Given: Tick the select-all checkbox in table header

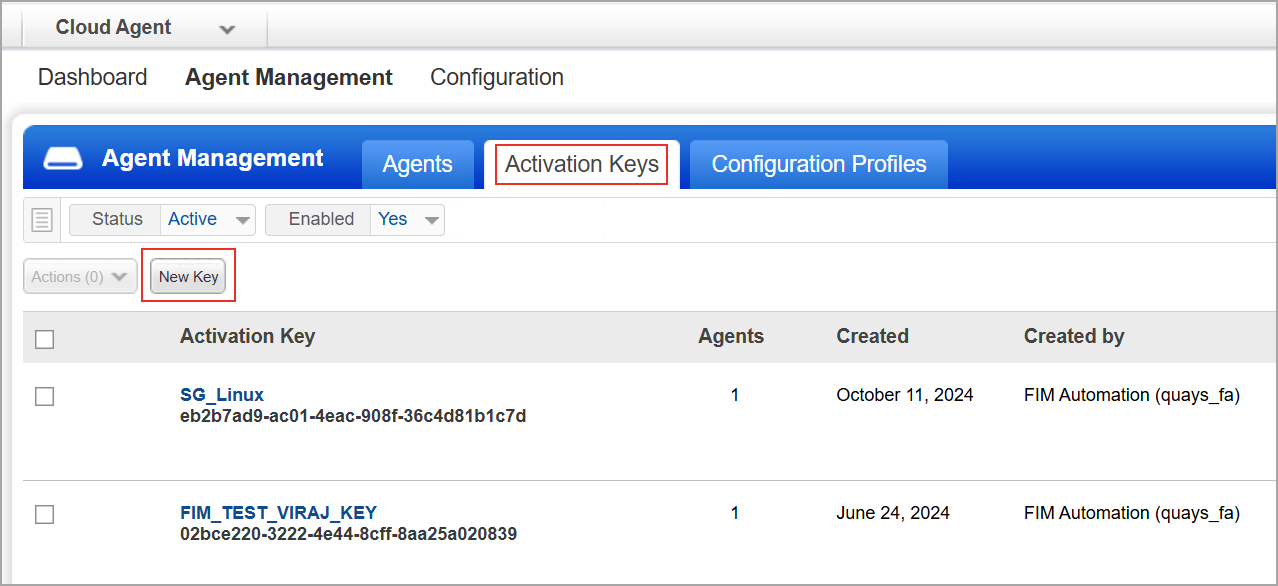Looking at the screenshot, I should (x=44, y=340).
